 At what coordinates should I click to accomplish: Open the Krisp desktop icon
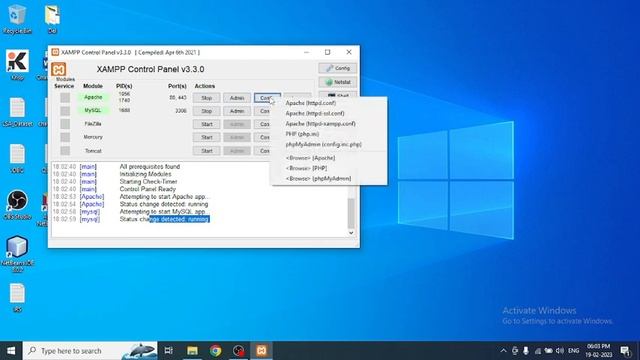point(17,64)
